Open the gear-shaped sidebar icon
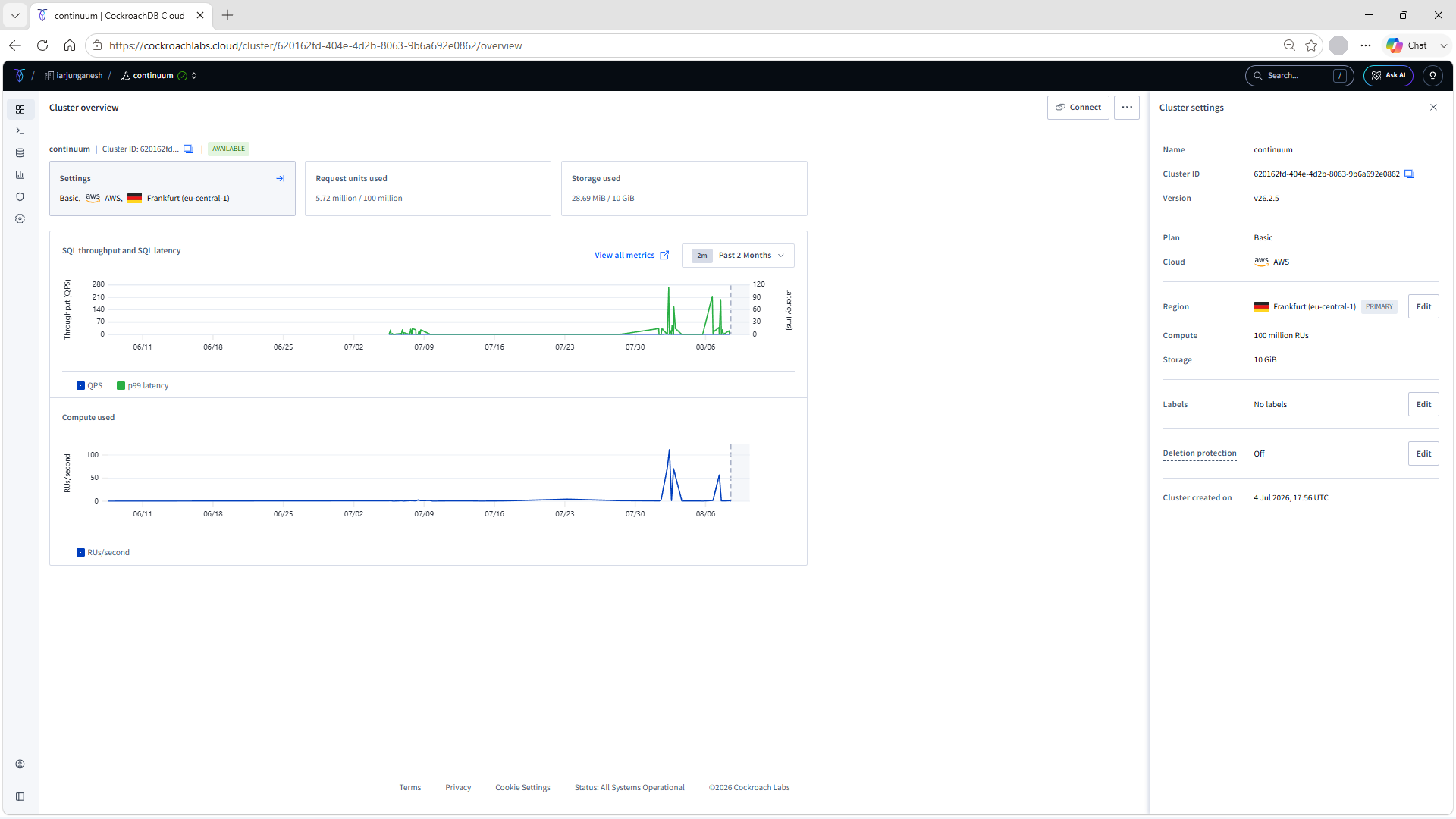Viewport: 1456px width, 819px height. click(20, 219)
